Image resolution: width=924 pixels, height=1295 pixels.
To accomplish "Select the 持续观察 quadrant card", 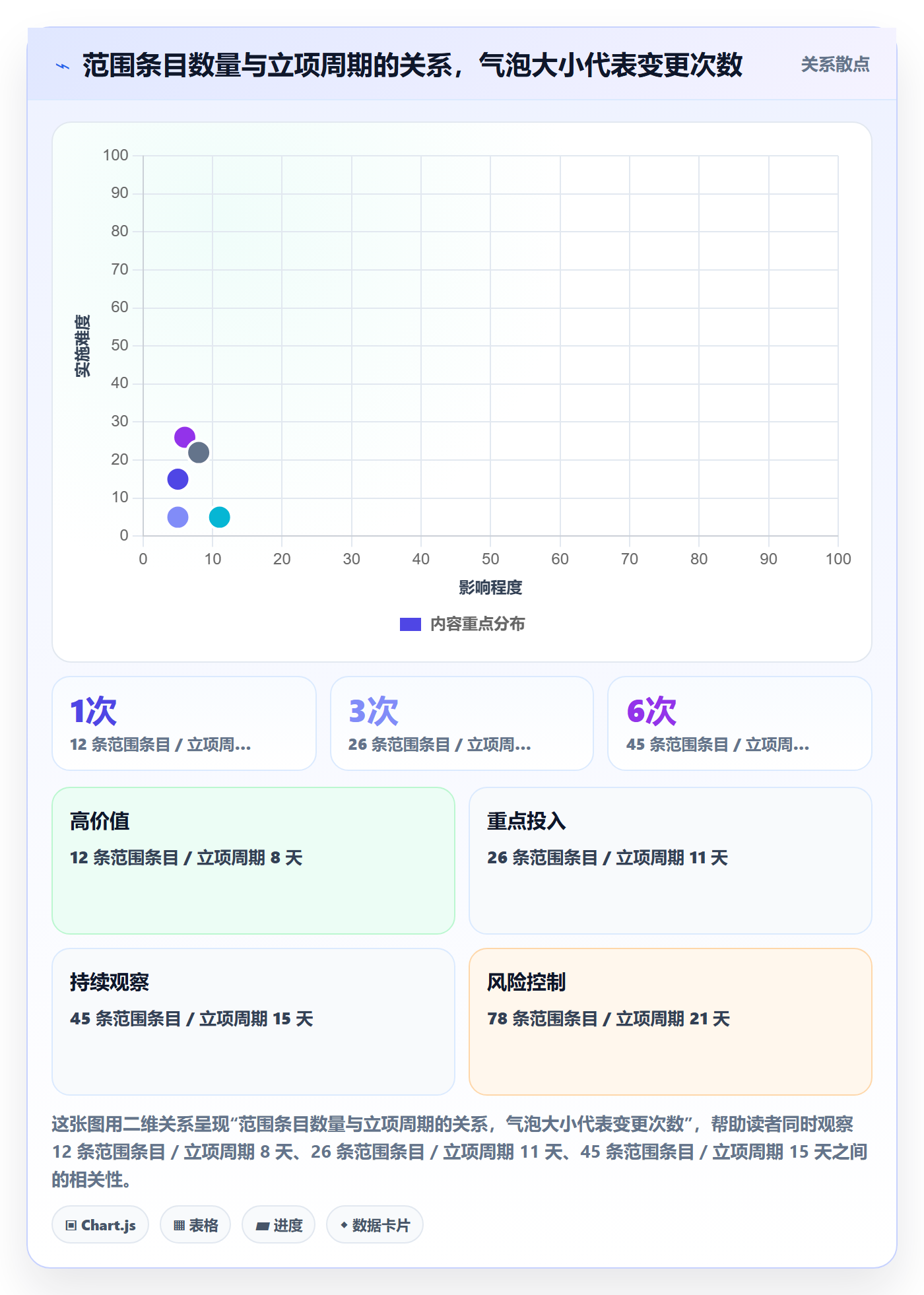I will pyautogui.click(x=253, y=1022).
